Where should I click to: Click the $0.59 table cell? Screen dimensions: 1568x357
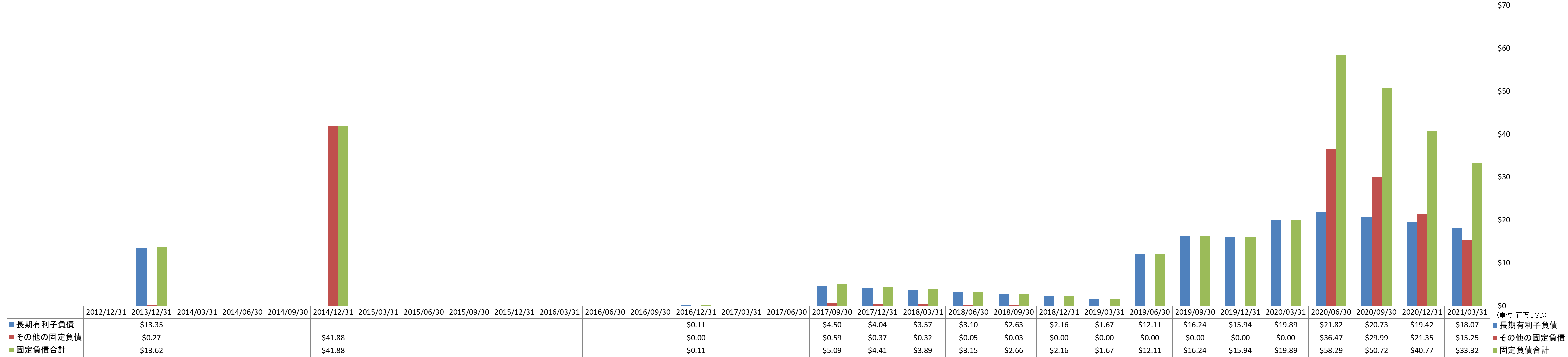832,338
